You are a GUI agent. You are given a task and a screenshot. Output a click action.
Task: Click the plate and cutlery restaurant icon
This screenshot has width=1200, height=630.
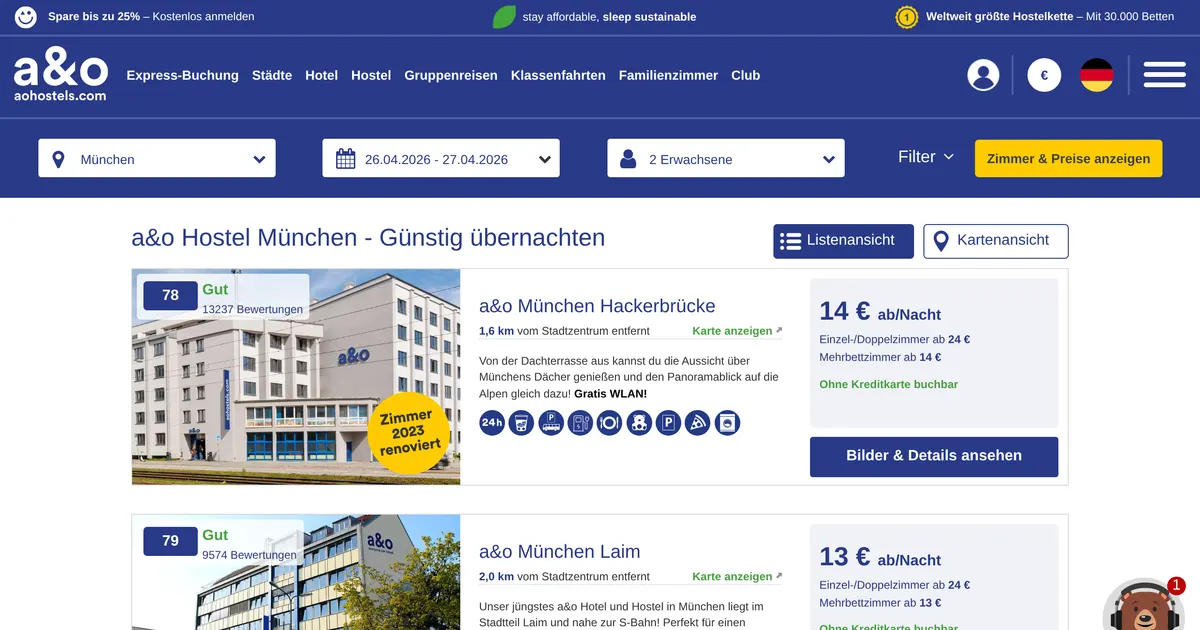tap(610, 423)
